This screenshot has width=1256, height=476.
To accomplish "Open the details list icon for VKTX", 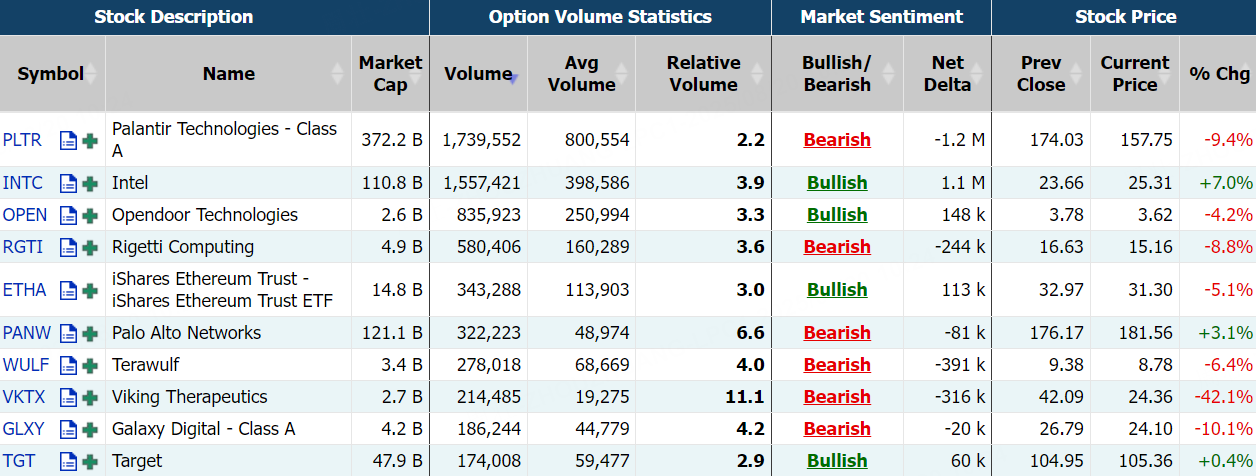I will [x=68, y=398].
